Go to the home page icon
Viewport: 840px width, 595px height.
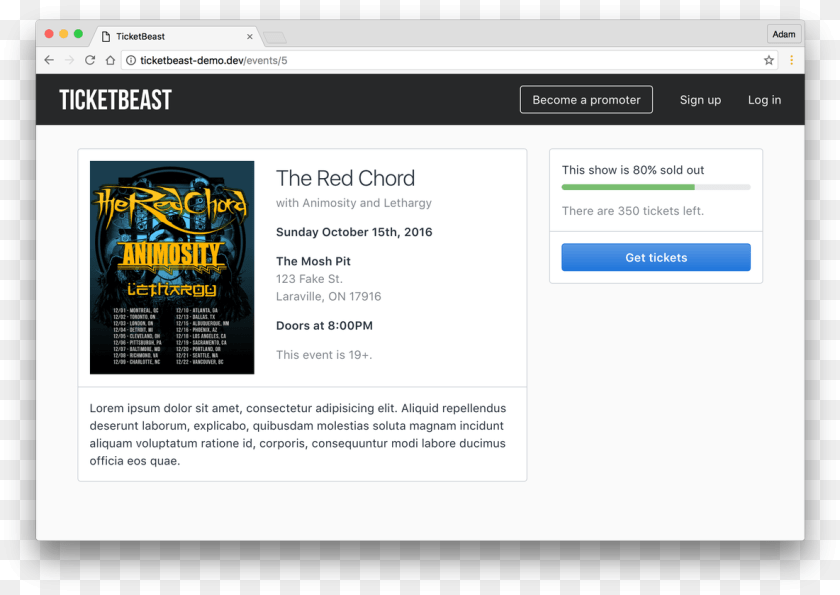110,60
